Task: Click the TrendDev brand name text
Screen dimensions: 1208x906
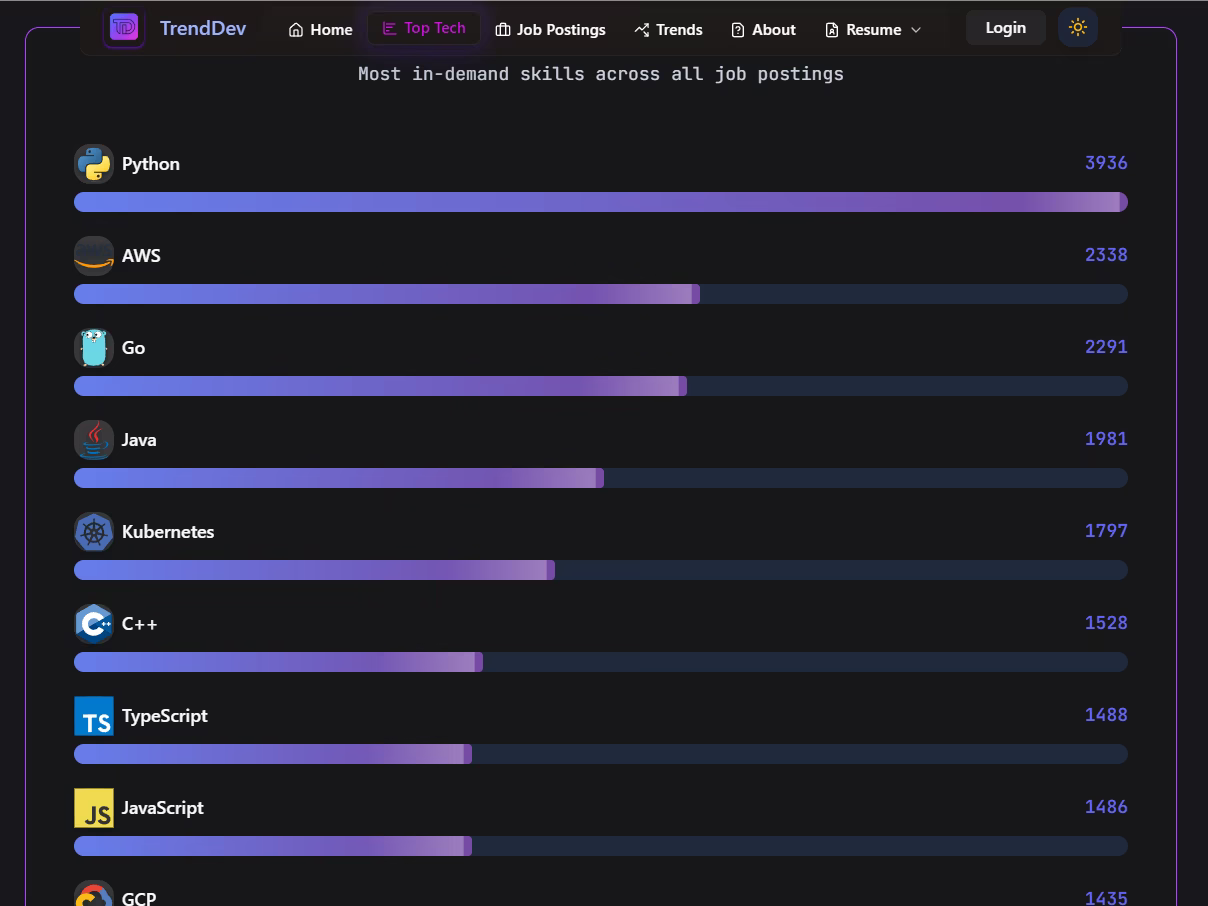Action: point(202,28)
